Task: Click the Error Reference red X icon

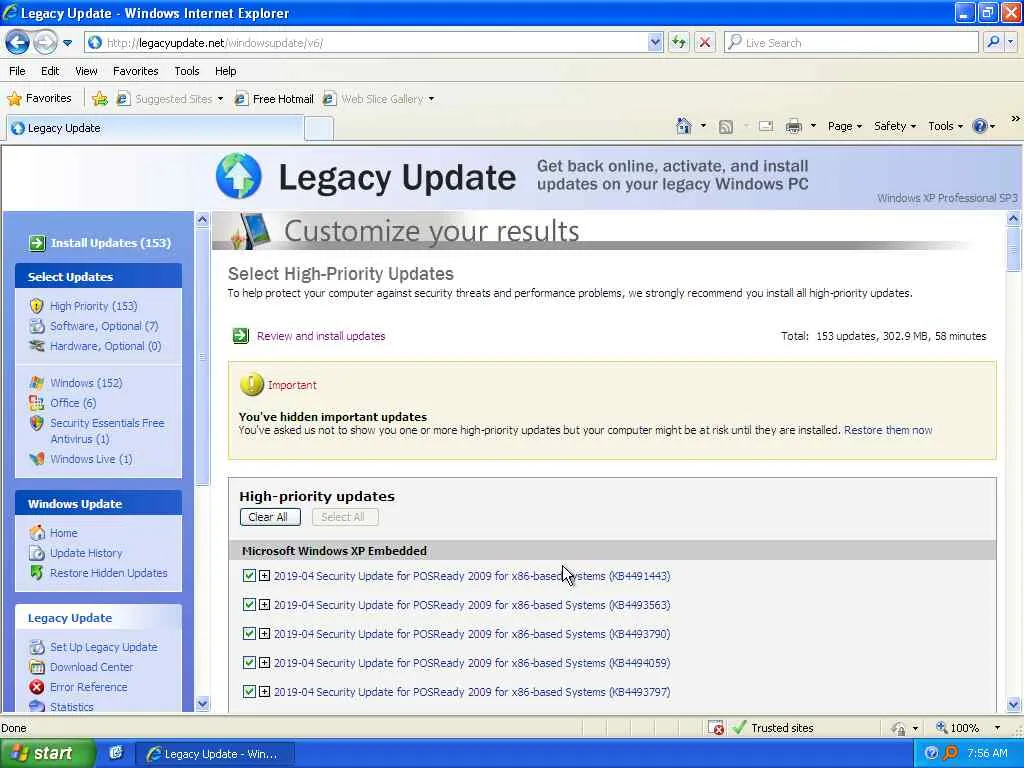Action: (37, 687)
